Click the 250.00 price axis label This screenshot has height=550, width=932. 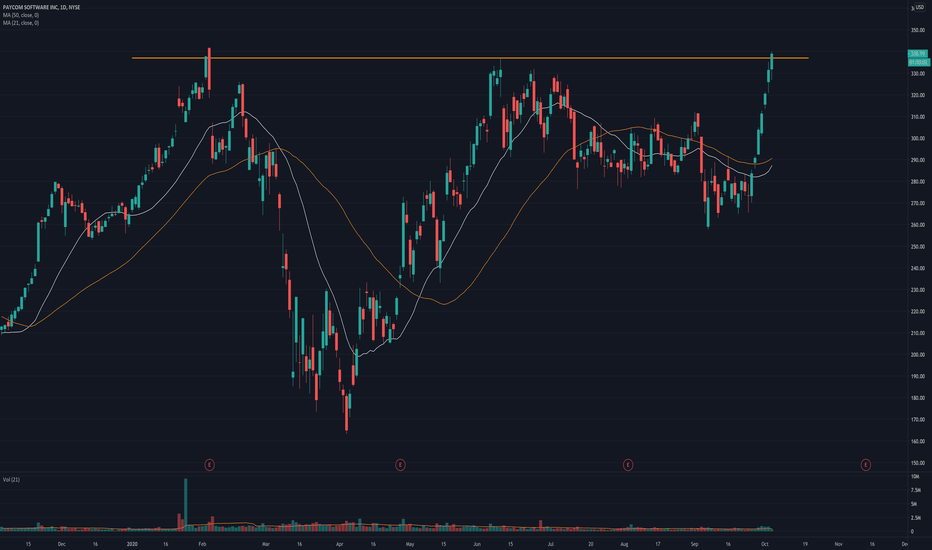917,247
